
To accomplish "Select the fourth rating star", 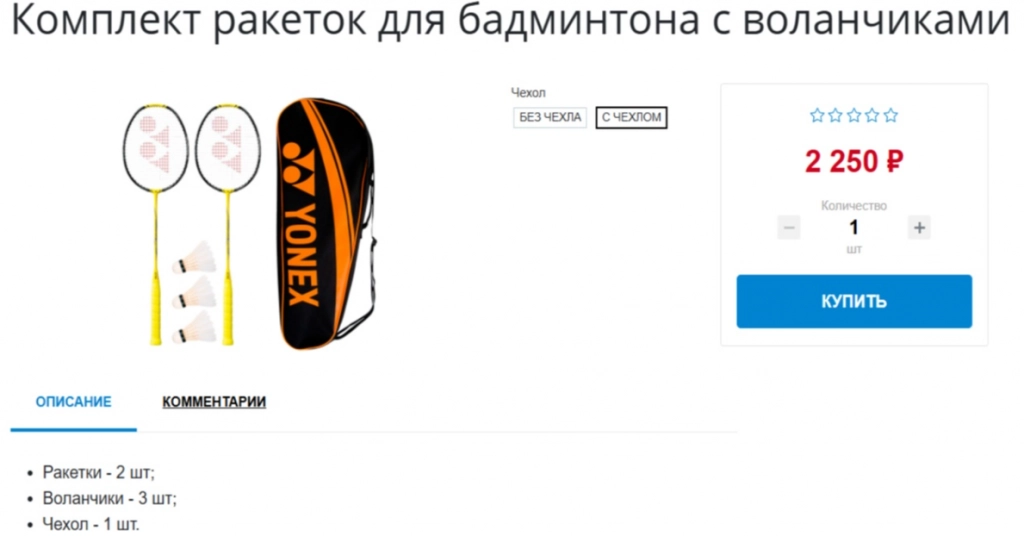I will coord(872,116).
